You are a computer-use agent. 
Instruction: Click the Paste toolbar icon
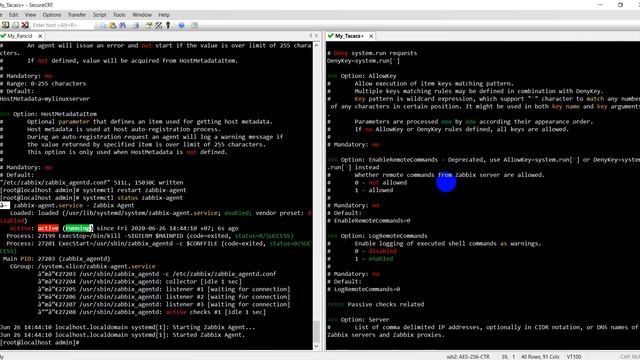click(112, 25)
